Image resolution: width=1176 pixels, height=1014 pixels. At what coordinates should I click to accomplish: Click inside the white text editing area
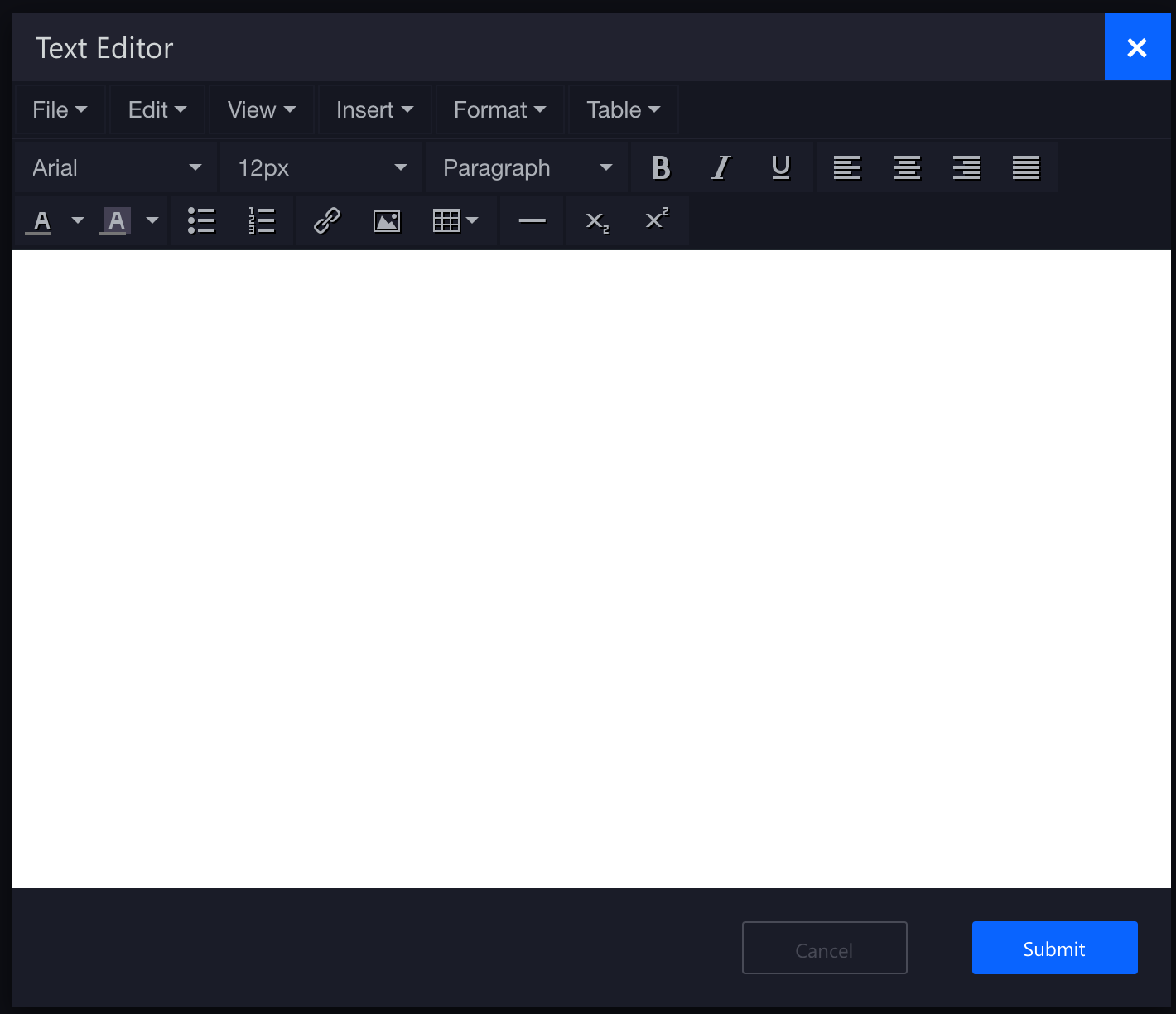click(x=591, y=569)
